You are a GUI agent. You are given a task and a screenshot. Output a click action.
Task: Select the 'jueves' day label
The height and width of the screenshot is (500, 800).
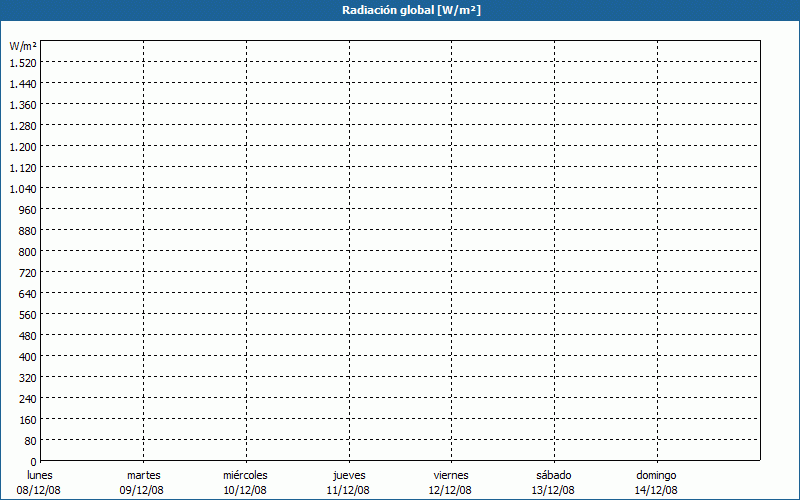coord(348,475)
